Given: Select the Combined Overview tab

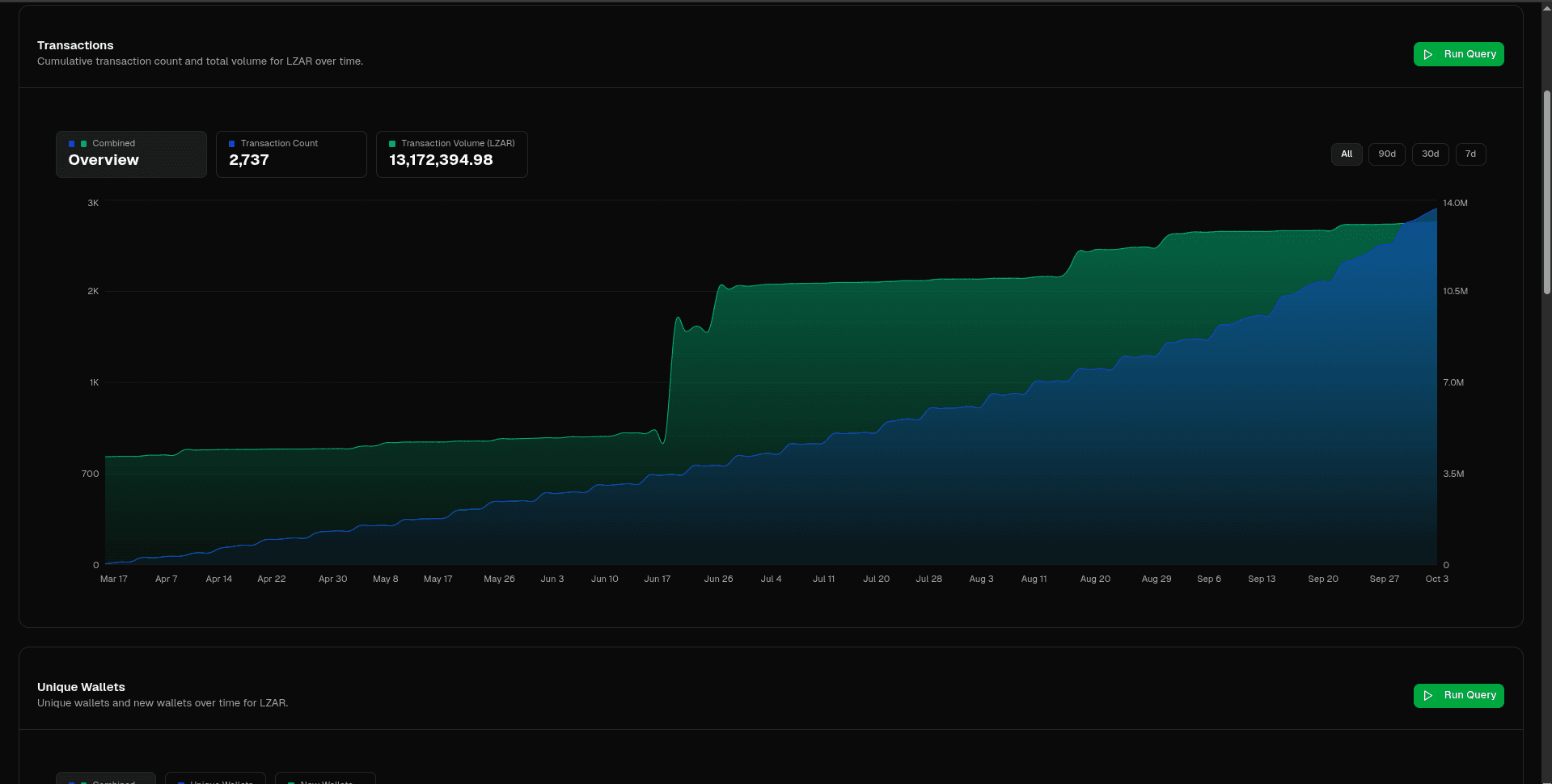Looking at the screenshot, I should click(131, 154).
